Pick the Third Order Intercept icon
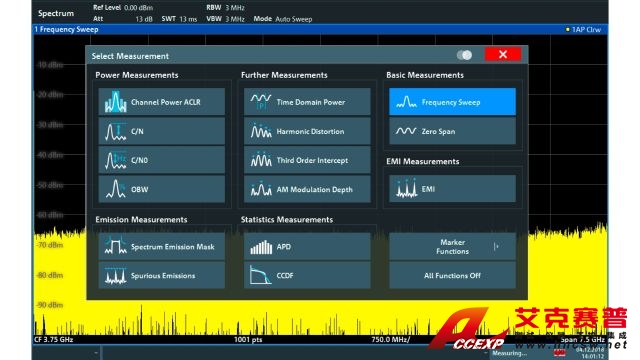Viewport: 640px width, 360px height. pos(261,160)
